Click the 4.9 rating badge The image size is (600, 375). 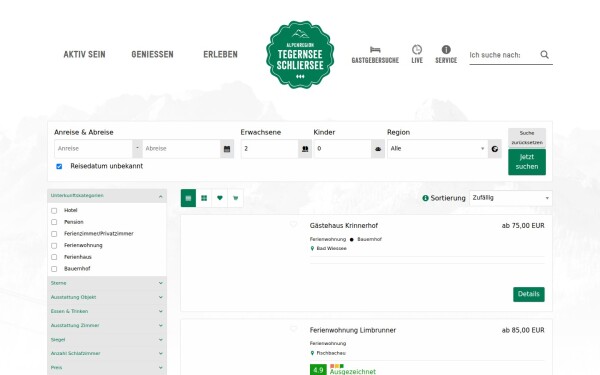(x=318, y=370)
